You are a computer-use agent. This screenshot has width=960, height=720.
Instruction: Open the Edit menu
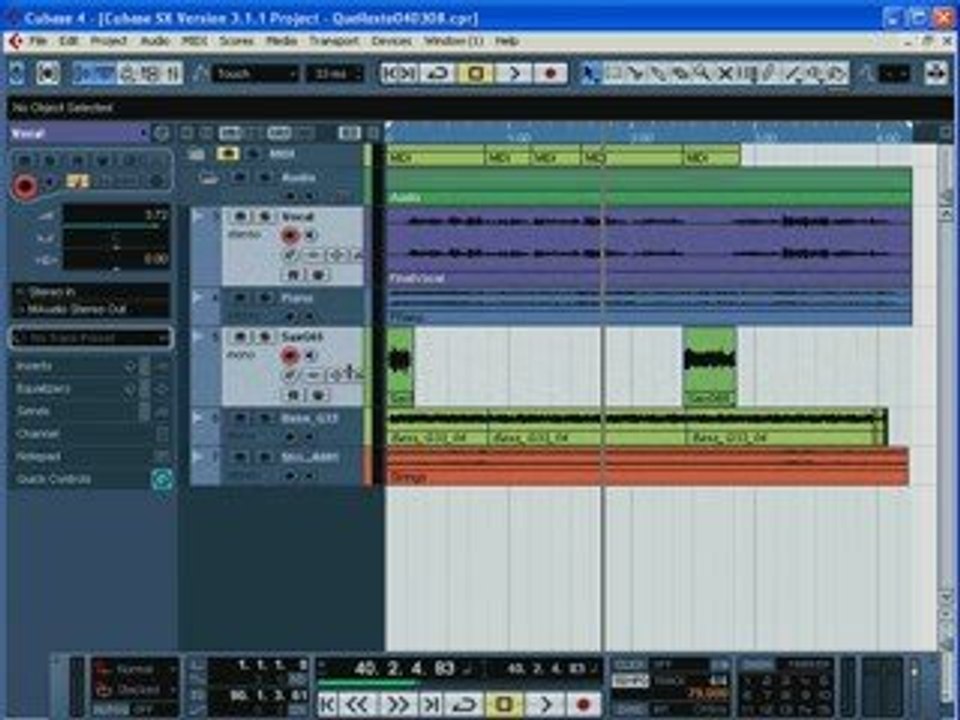pos(69,41)
